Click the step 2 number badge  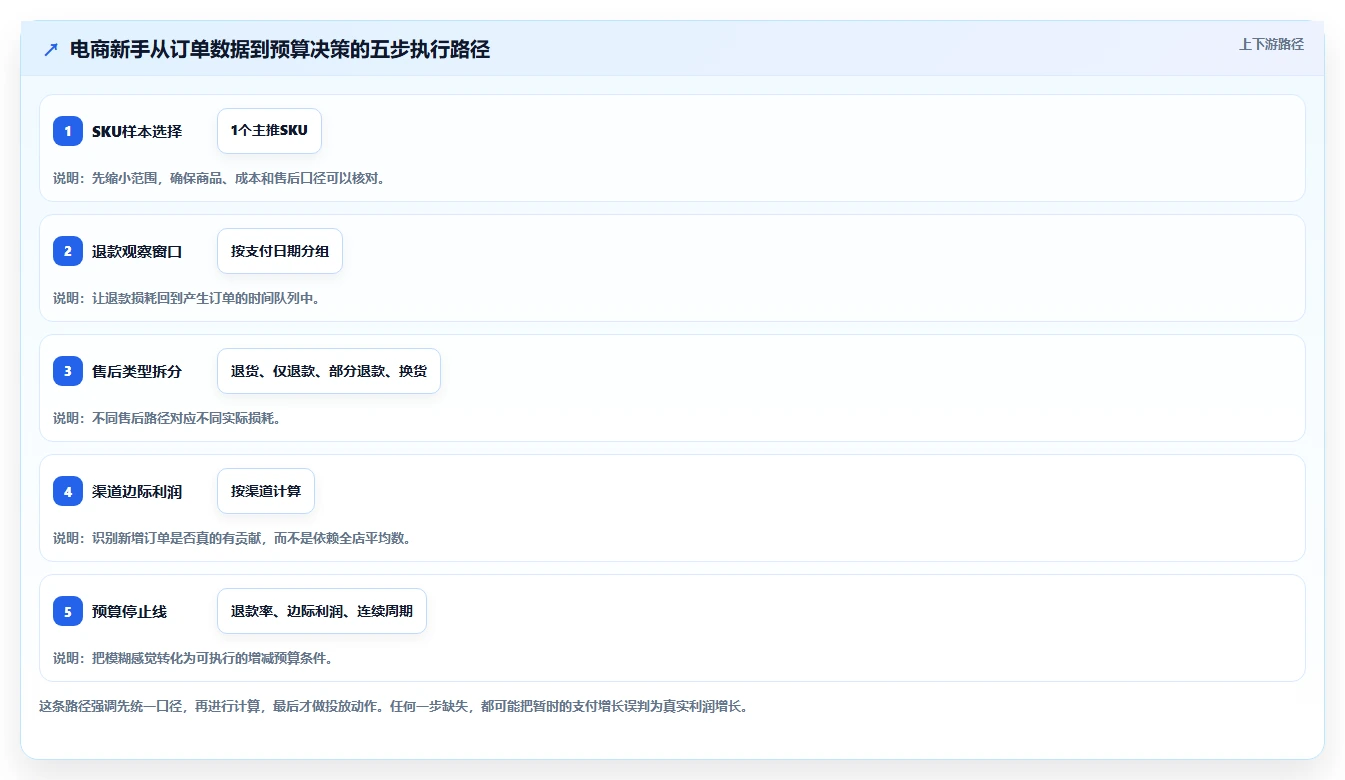click(68, 251)
